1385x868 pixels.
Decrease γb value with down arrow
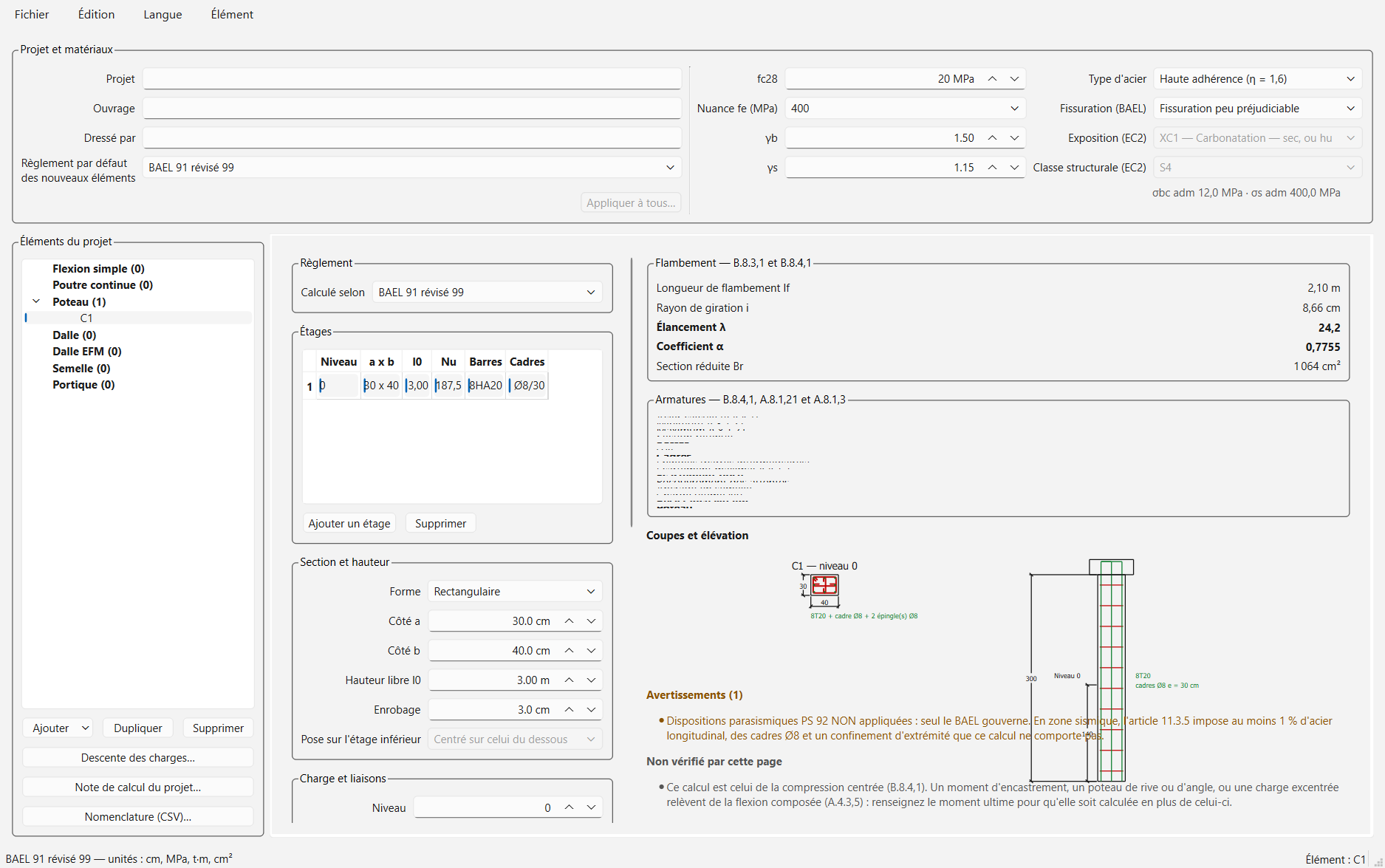[1014, 137]
